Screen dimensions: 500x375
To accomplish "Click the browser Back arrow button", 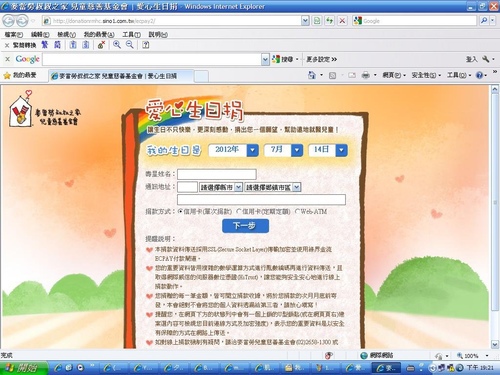I will (x=9, y=21).
